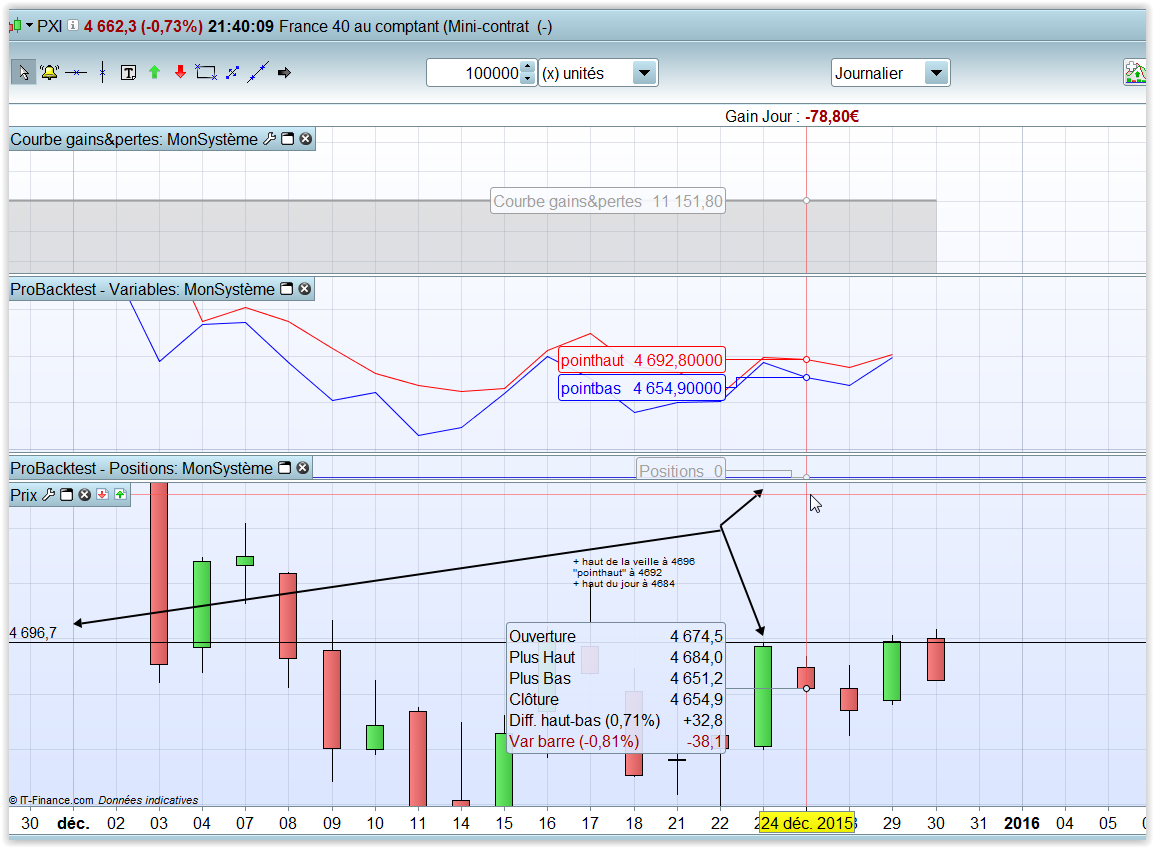The height and width of the screenshot is (848, 1154).
Task: Maximize the ProBacktest Variables panel
Action: pos(287,289)
